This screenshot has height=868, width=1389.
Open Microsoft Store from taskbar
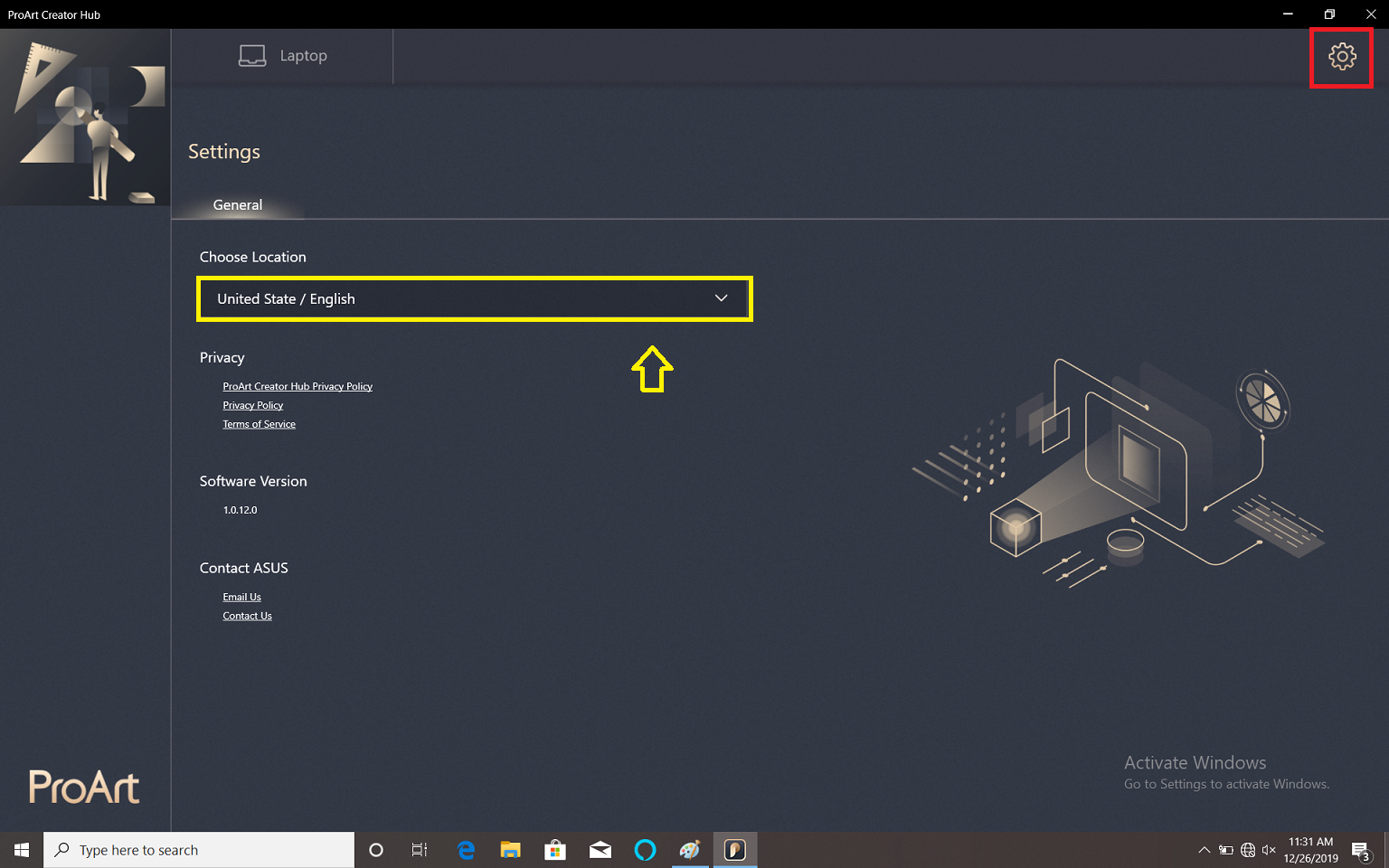point(555,850)
